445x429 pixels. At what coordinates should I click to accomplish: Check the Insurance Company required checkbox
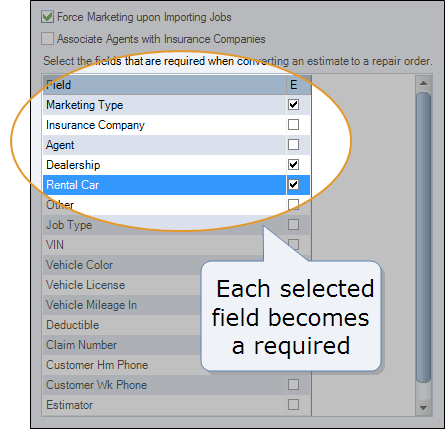click(293, 125)
